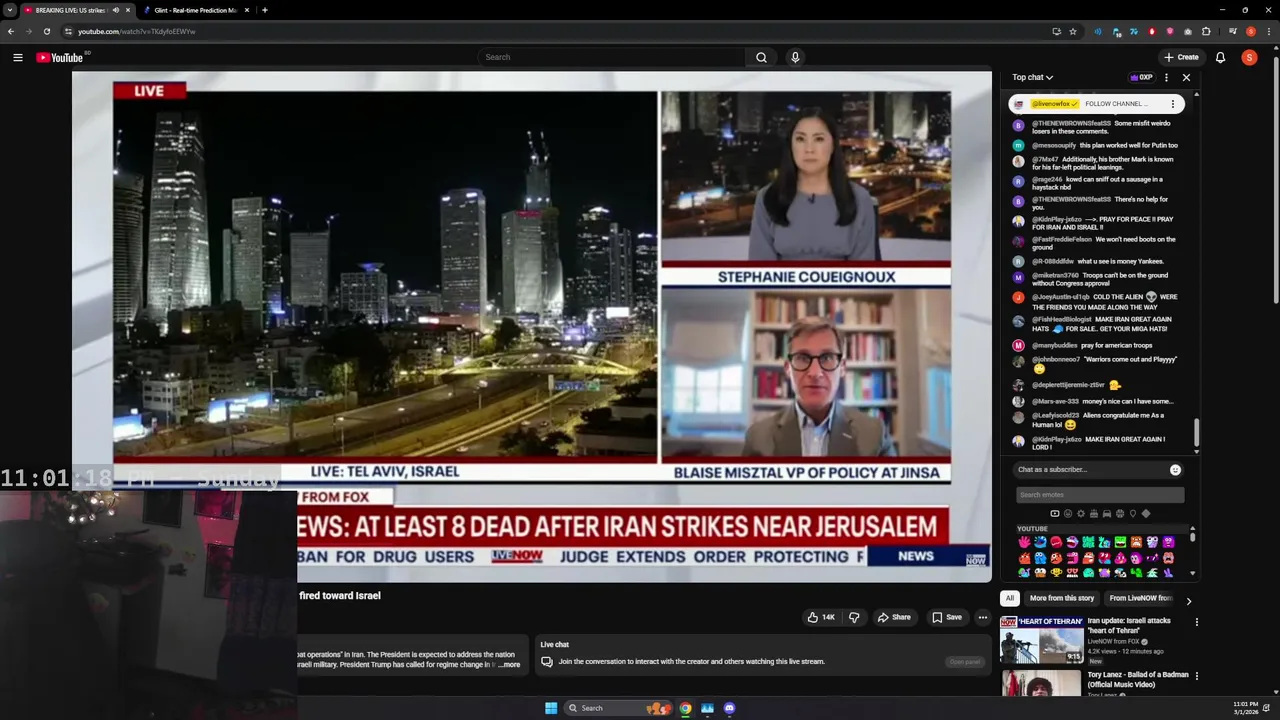The height and width of the screenshot is (720, 1280).
Task: Bookmark this page with star icon
Action: 1073,31
